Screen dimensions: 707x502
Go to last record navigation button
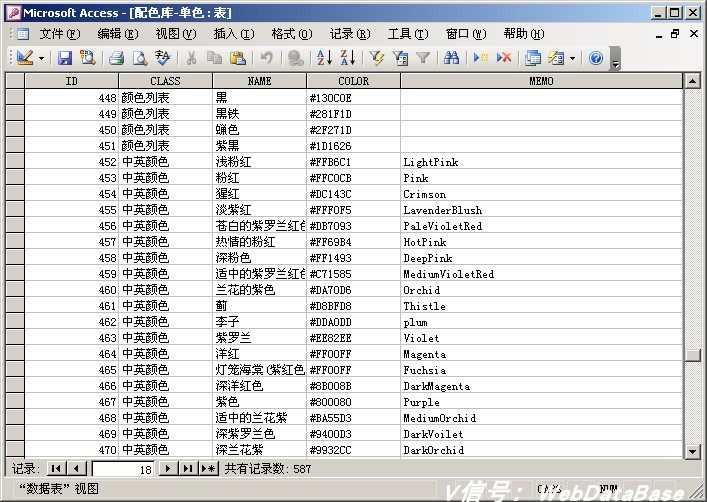tap(188, 469)
